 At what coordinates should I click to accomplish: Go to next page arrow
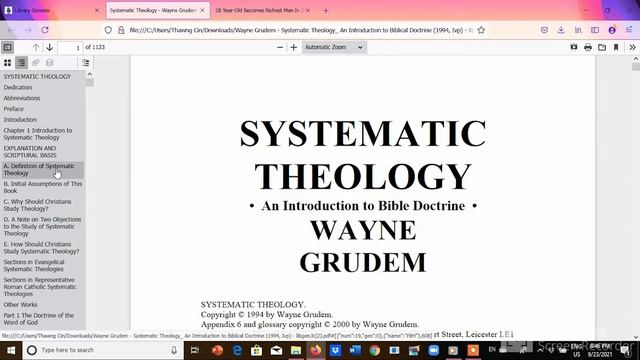[49, 47]
